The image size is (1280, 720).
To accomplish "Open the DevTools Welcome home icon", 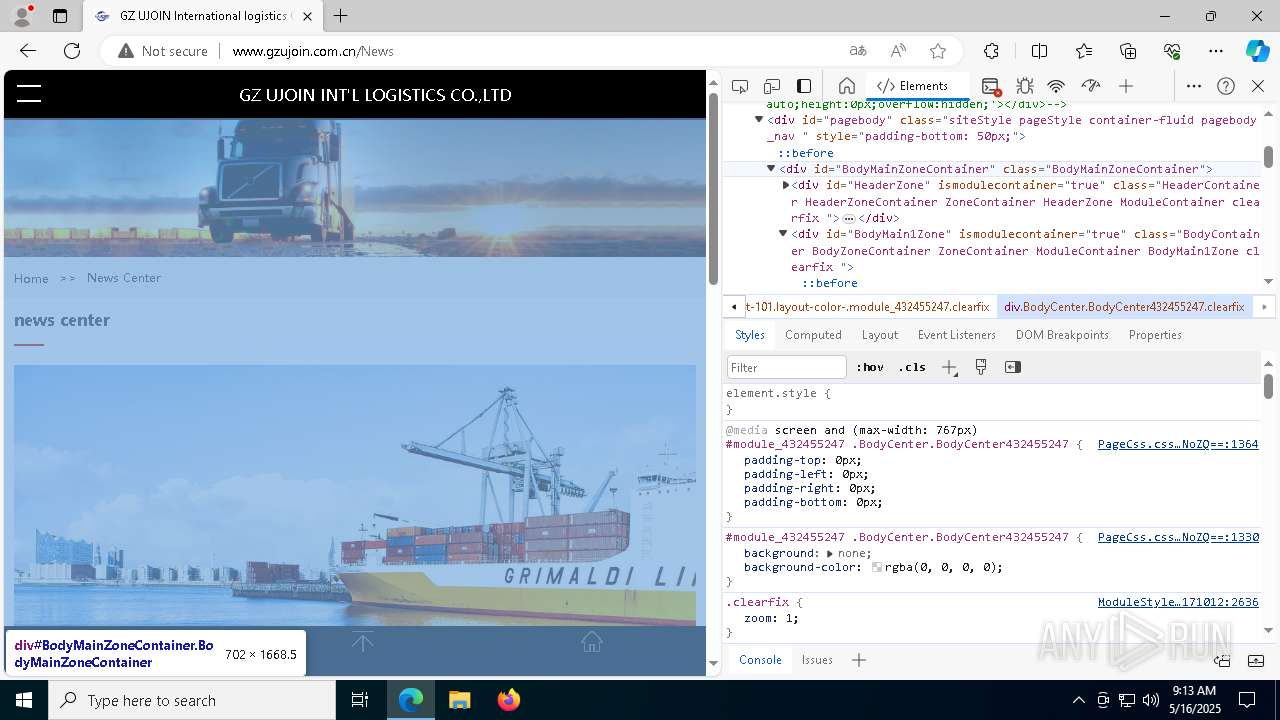I will [x=846, y=86].
